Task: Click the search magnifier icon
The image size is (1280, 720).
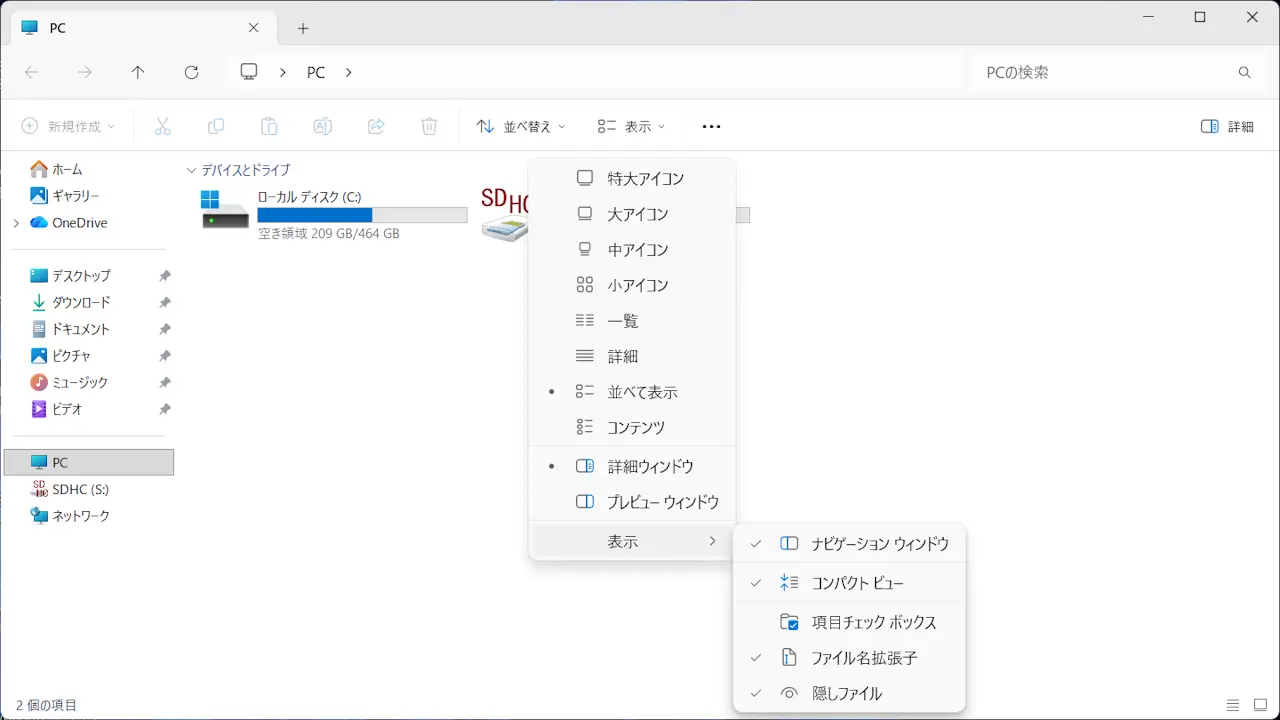Action: [1245, 72]
